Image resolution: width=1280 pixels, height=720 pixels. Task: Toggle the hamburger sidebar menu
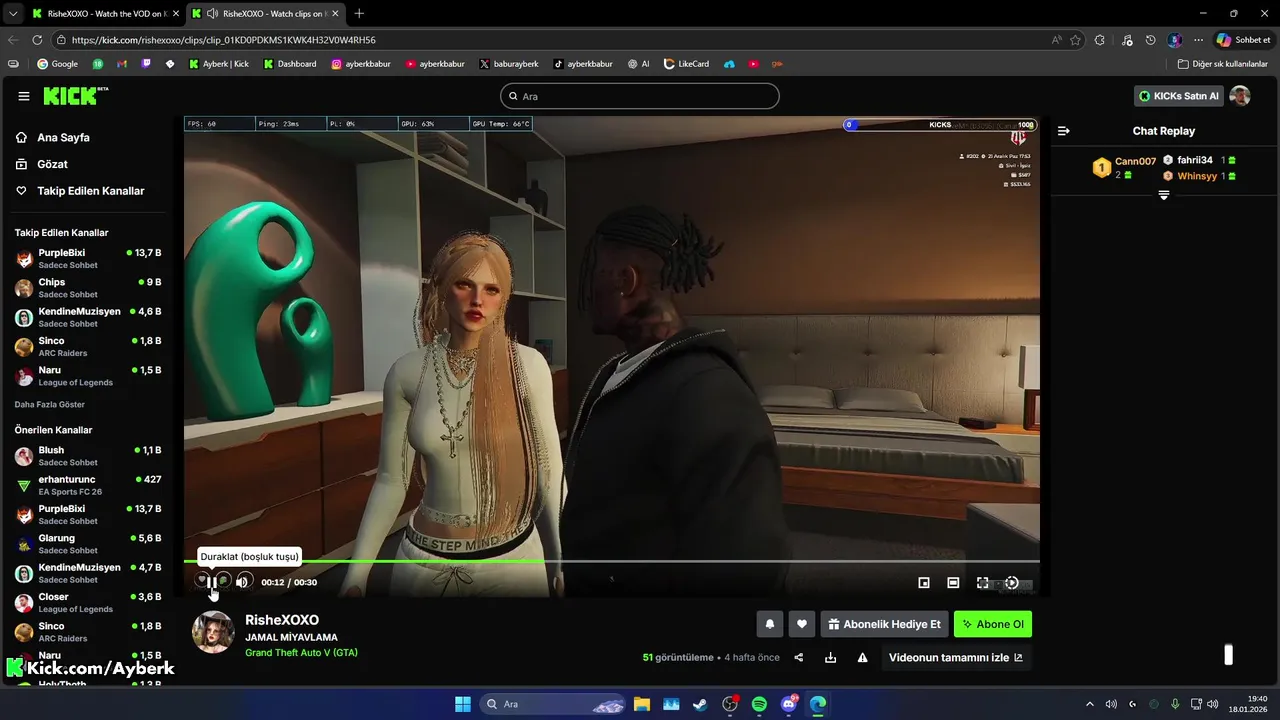pyautogui.click(x=24, y=96)
